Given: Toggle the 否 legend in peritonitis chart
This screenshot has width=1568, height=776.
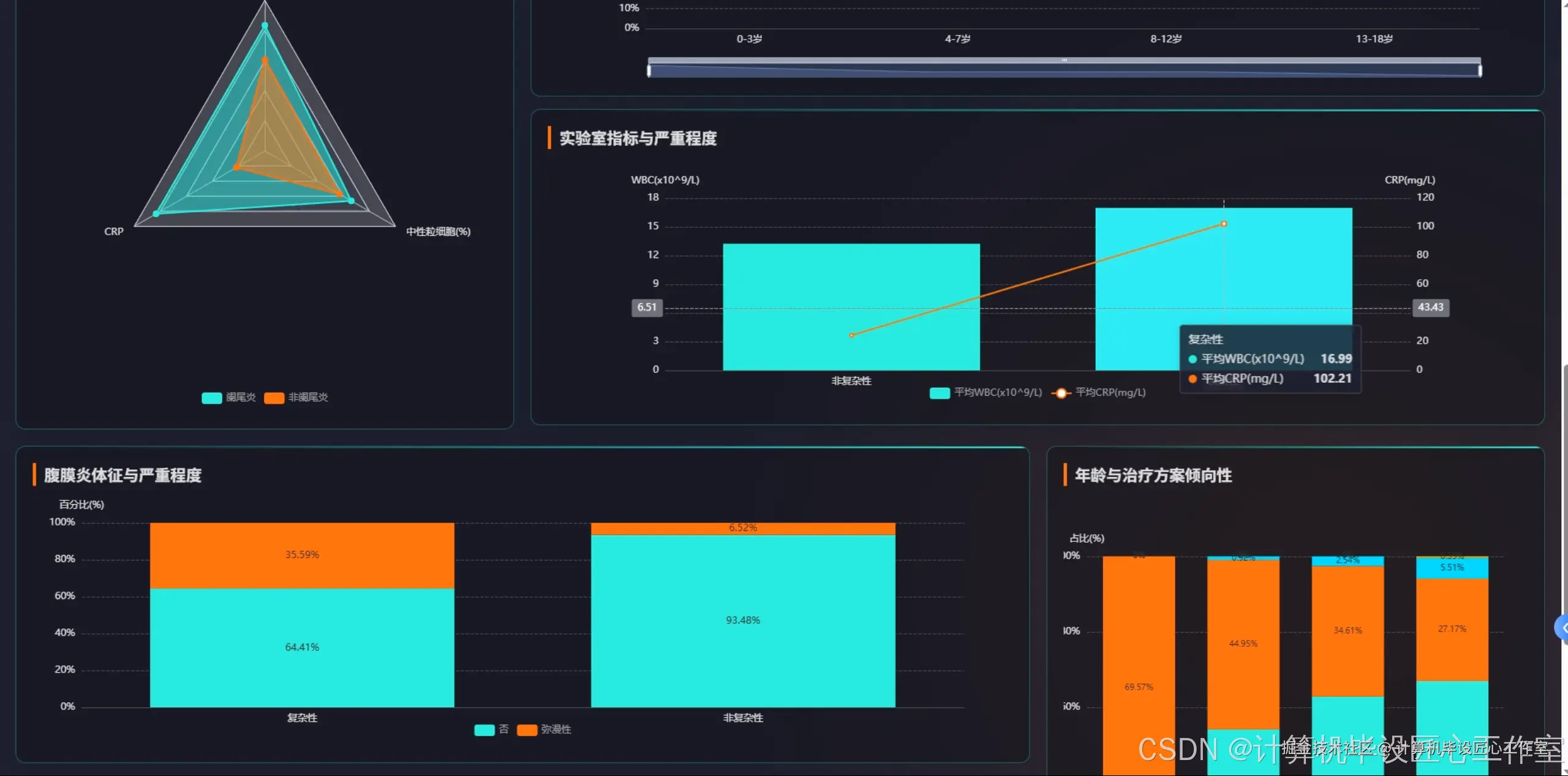Looking at the screenshot, I should [484, 729].
